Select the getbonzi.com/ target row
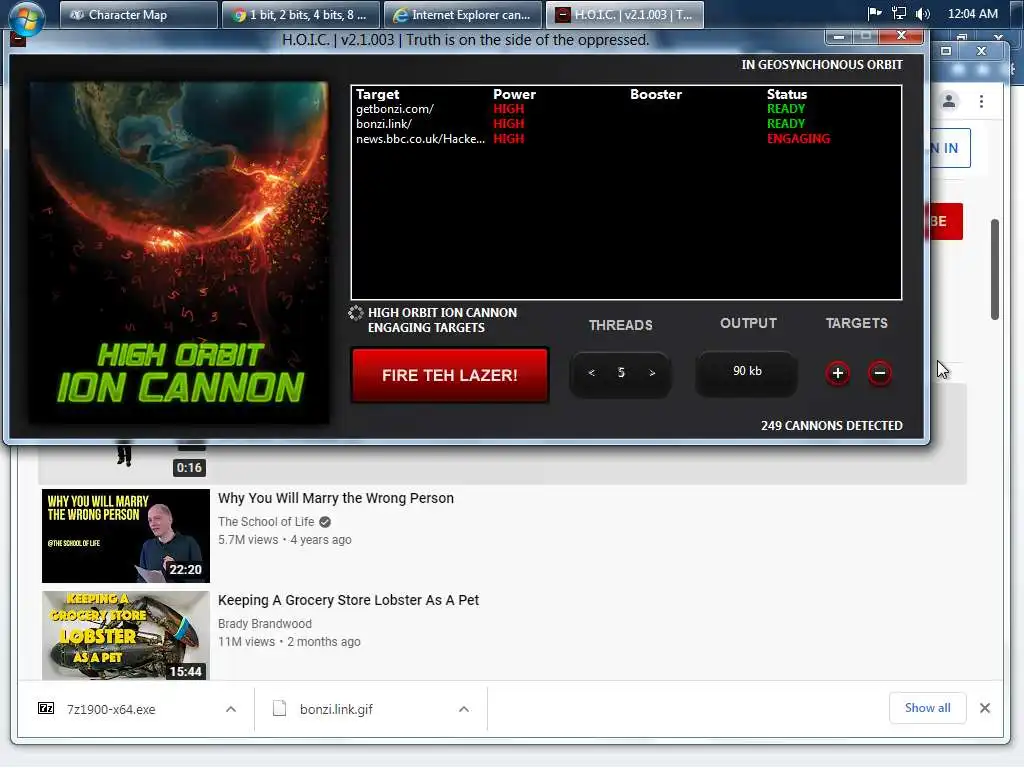 pos(626,109)
